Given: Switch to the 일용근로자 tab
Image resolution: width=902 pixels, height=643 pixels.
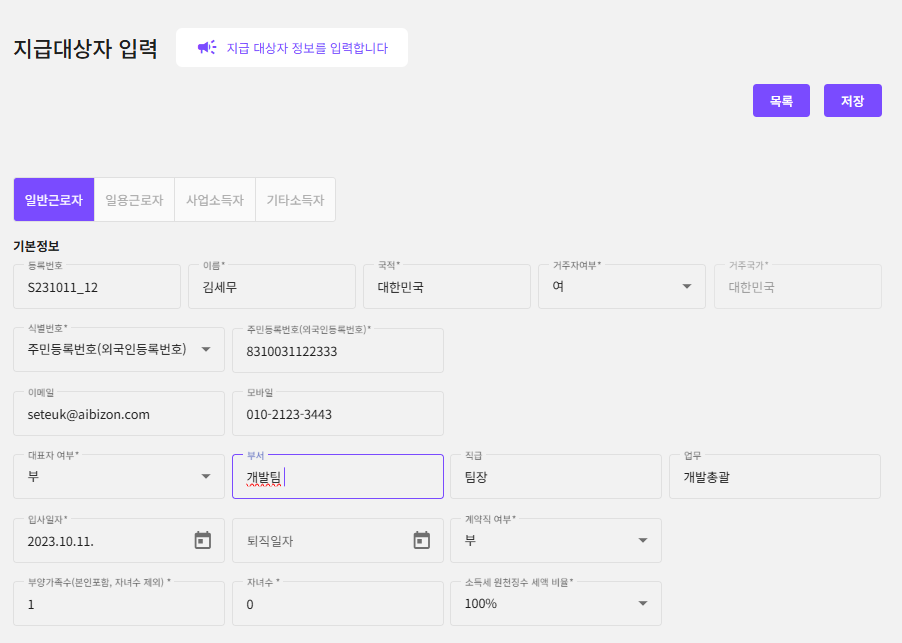Looking at the screenshot, I should (x=134, y=200).
